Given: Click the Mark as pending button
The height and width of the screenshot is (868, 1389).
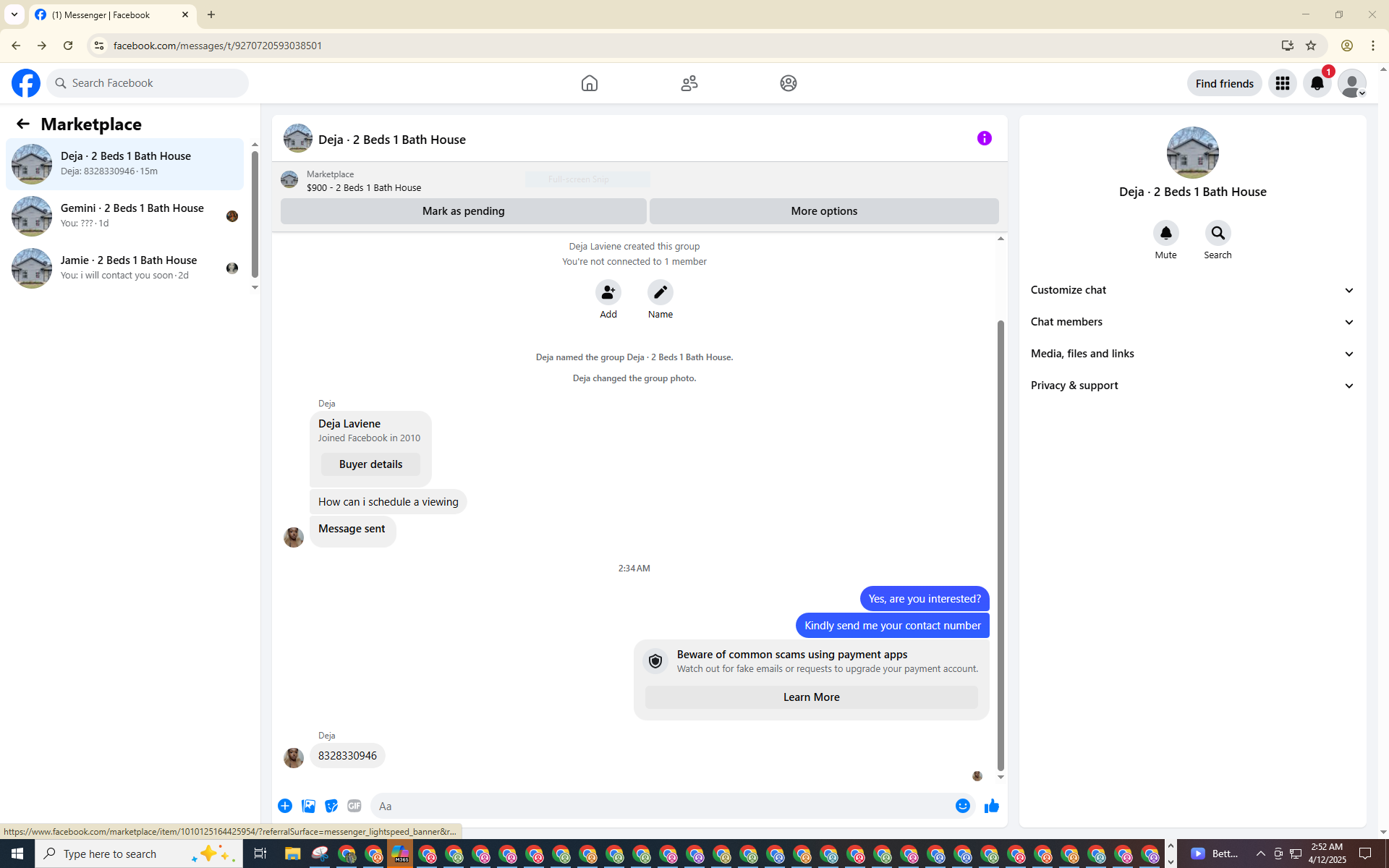Looking at the screenshot, I should click(463, 211).
